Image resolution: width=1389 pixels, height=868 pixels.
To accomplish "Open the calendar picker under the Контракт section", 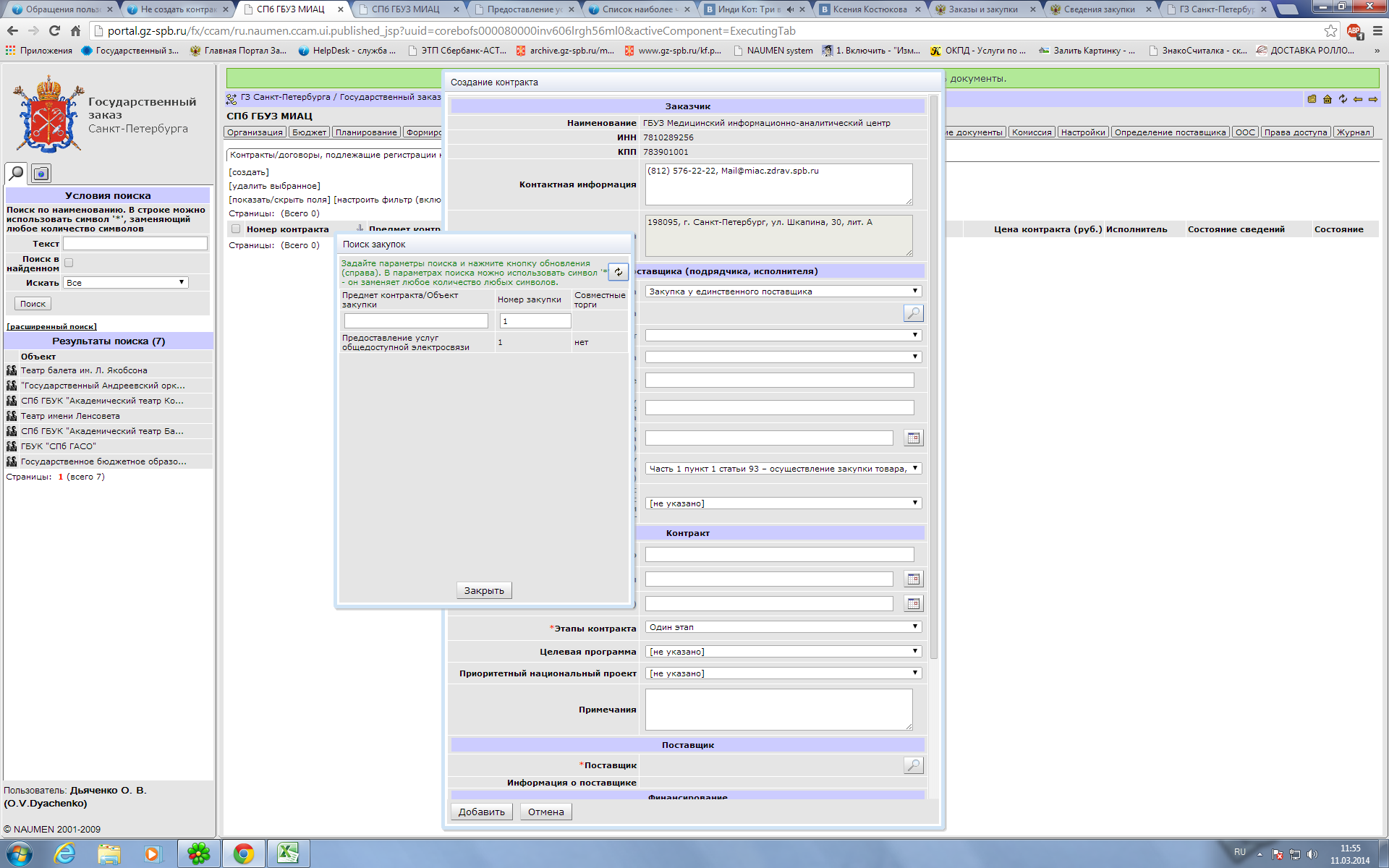I will [x=913, y=579].
